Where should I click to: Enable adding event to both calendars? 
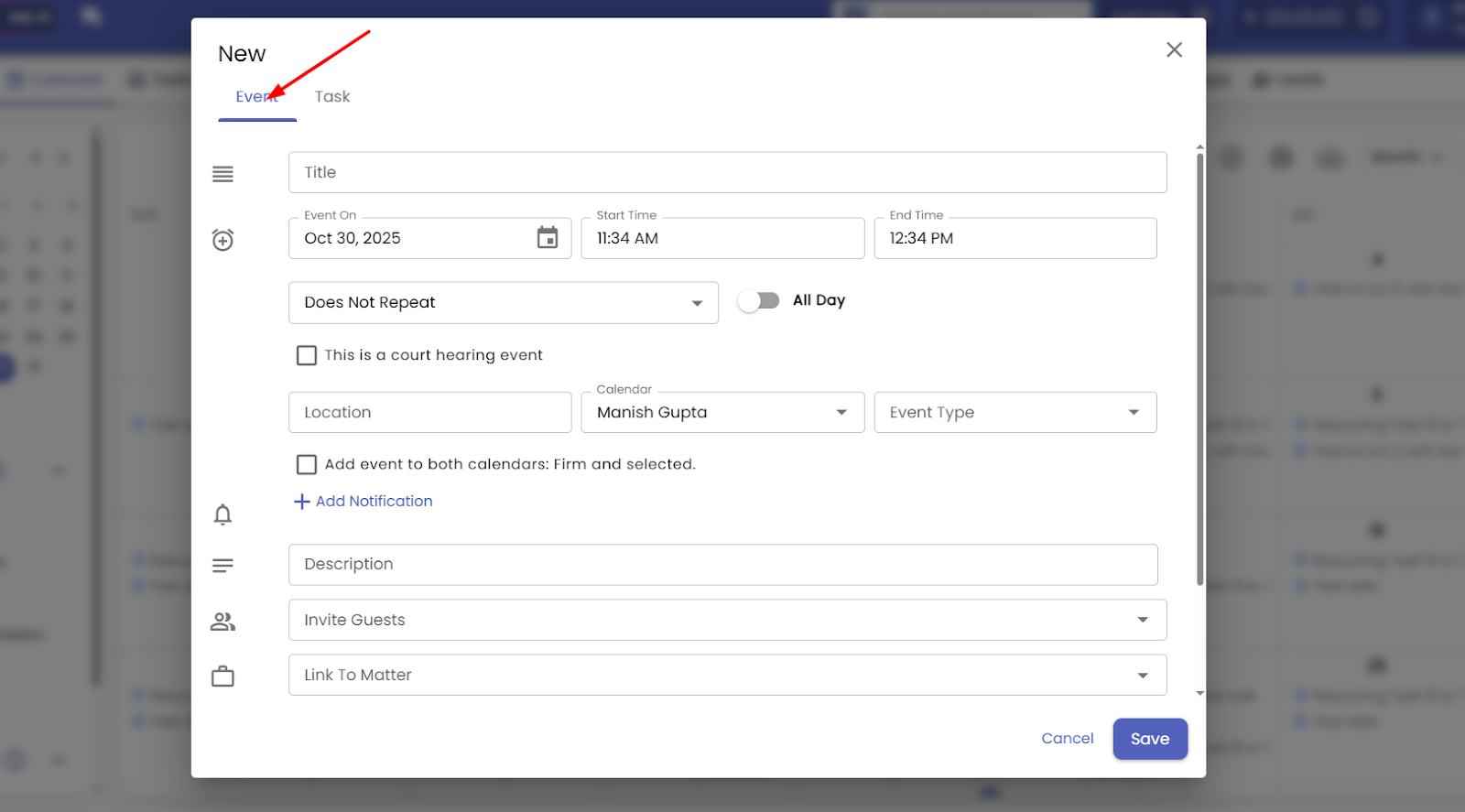tap(307, 464)
